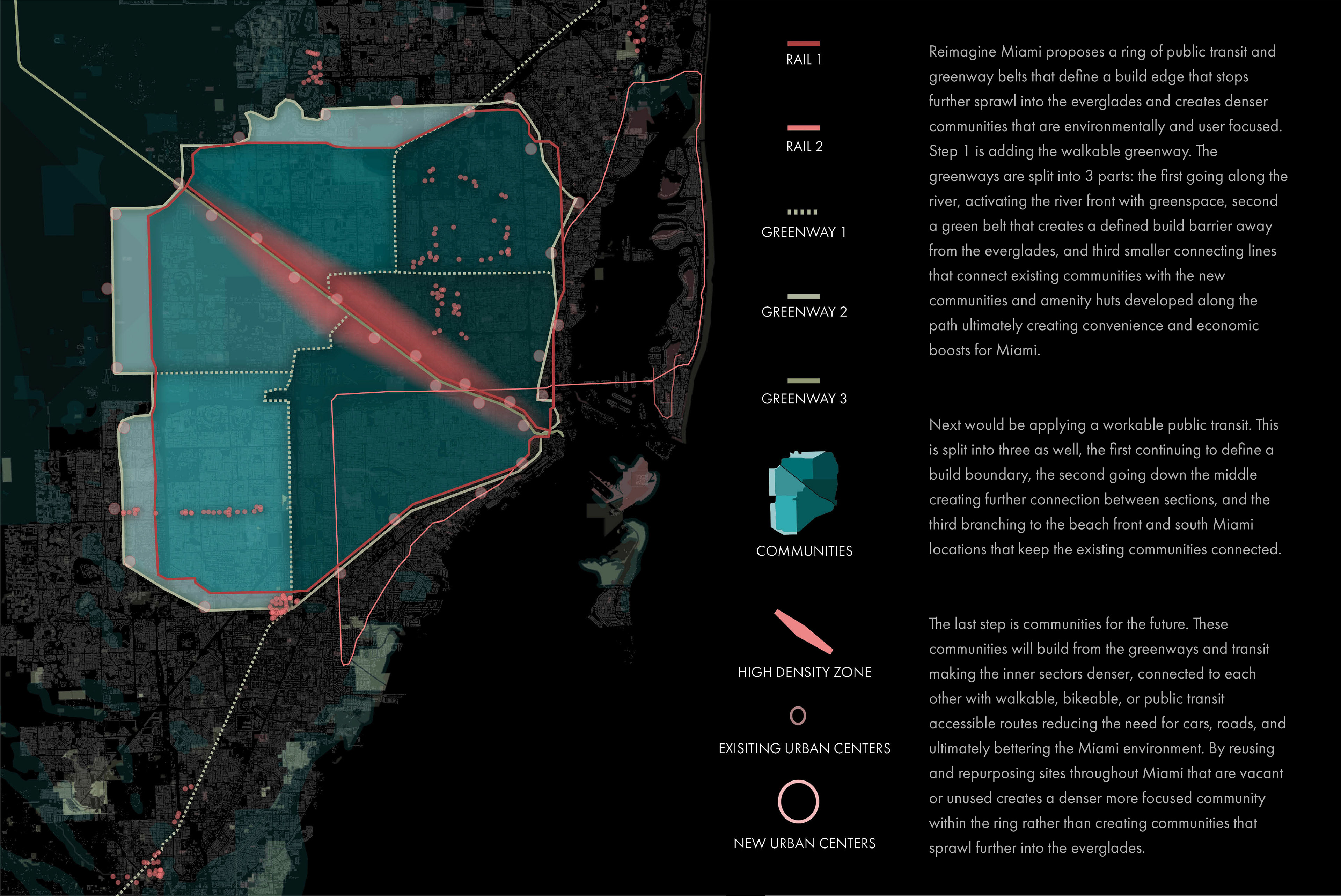
Task: Click the teal Communities map icon
Action: pyautogui.click(x=803, y=493)
